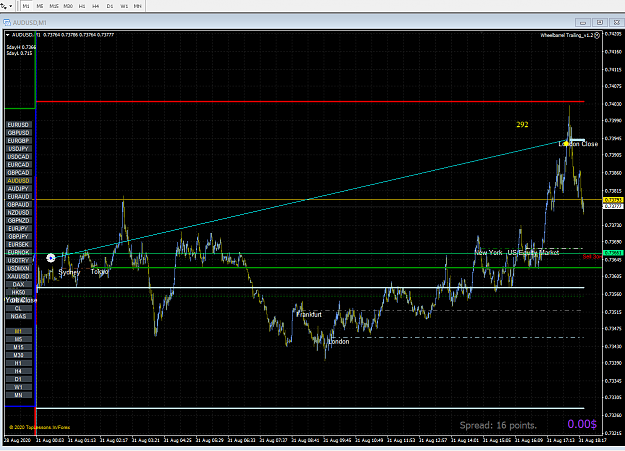This screenshot has height=451, width=625.
Task: Click the Wheelbarrel Trailing expert advisor icon
Action: pyautogui.click(x=597, y=35)
